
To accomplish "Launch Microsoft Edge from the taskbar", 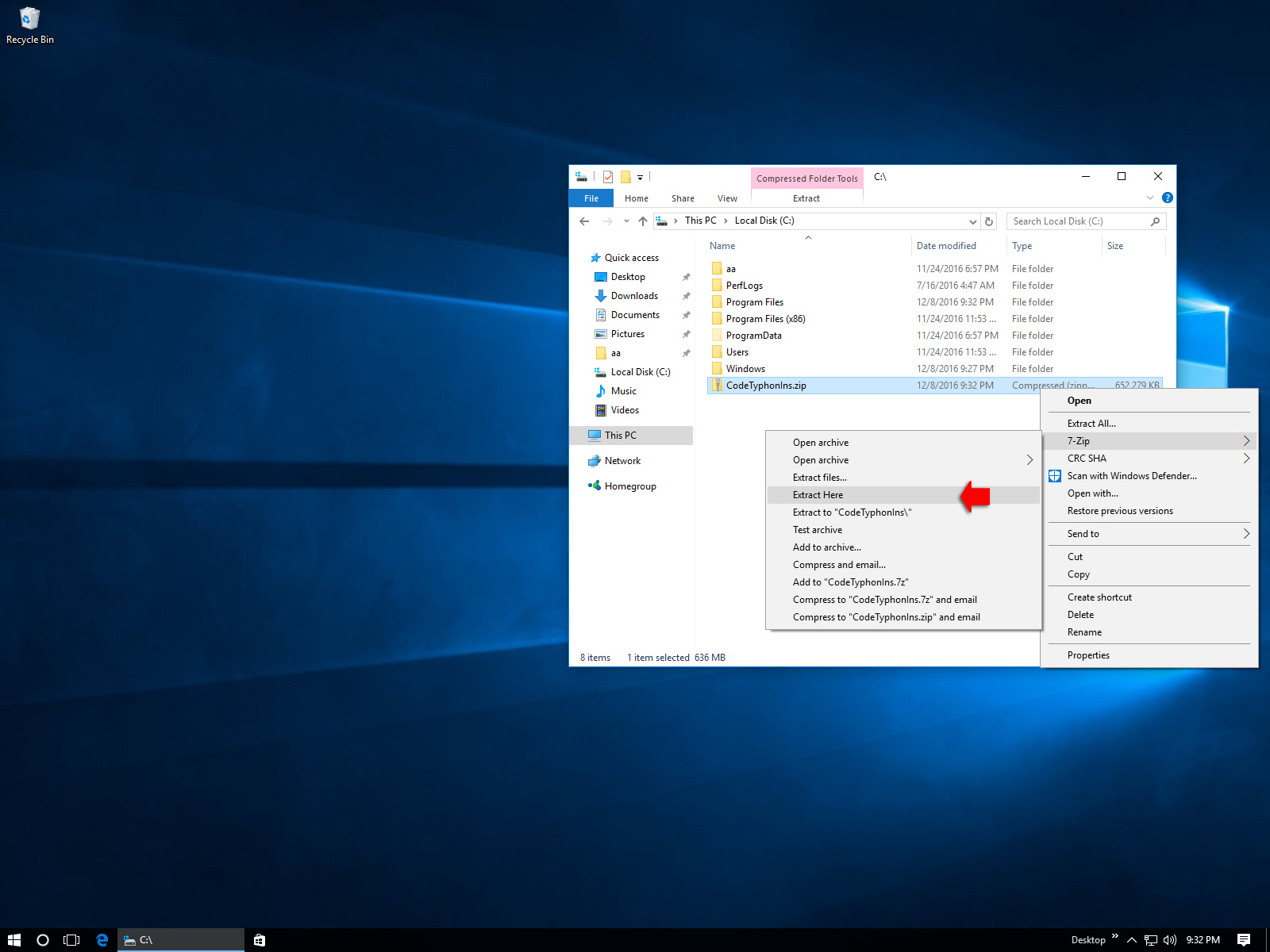I will pyautogui.click(x=102, y=940).
